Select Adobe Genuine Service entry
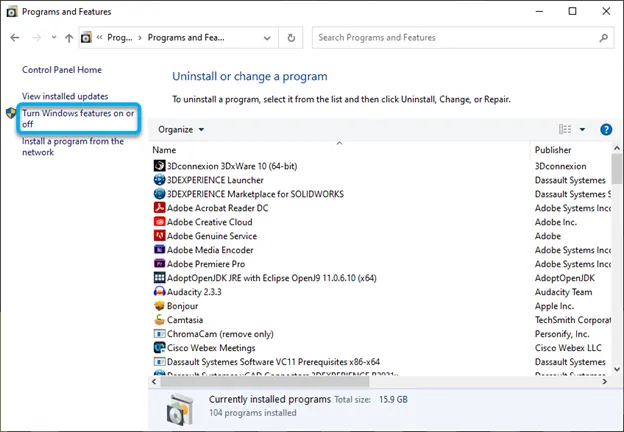 pos(212,236)
